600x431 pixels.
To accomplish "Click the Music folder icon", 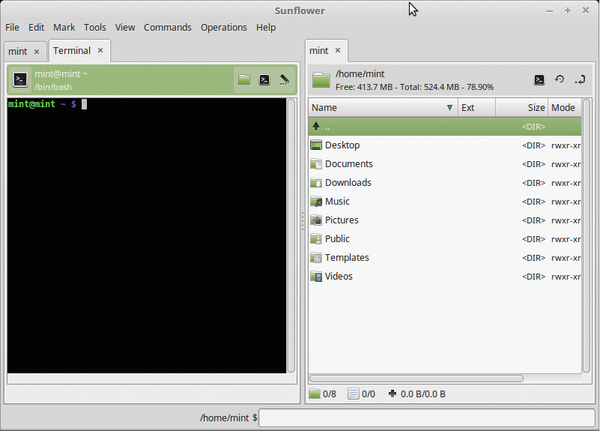I will click(316, 201).
